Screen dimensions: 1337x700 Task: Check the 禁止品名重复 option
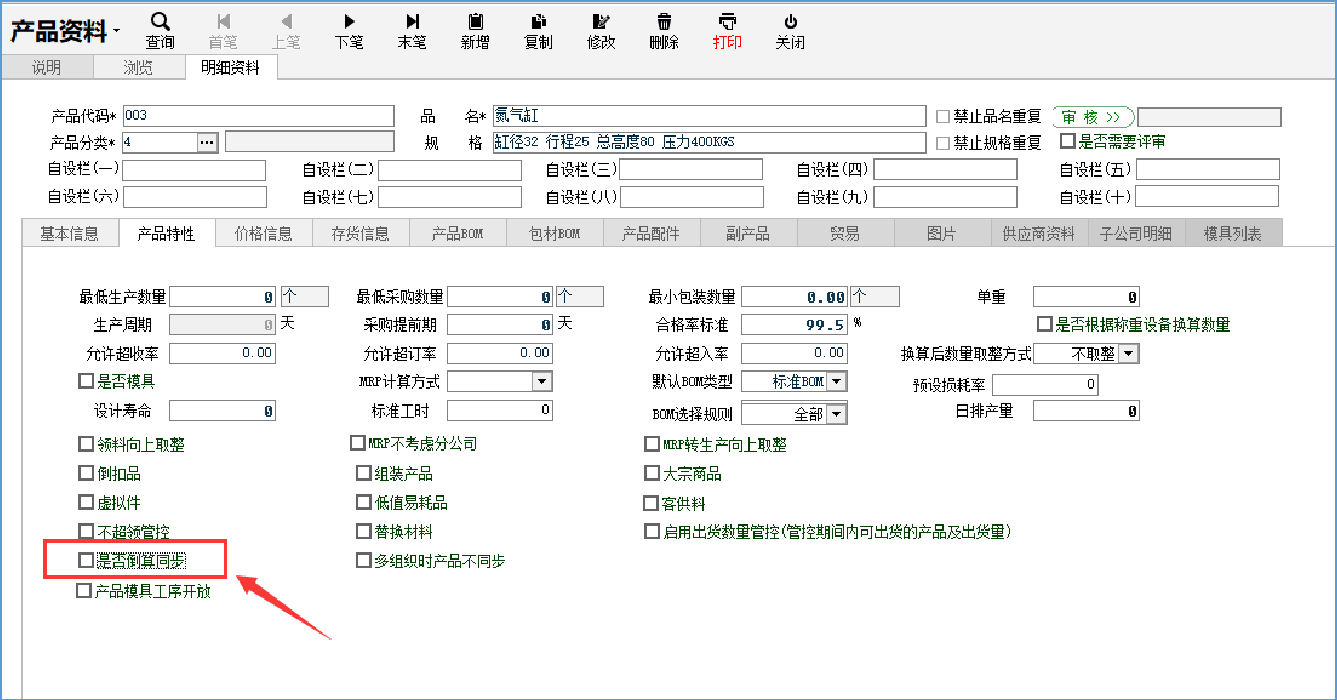point(943,116)
